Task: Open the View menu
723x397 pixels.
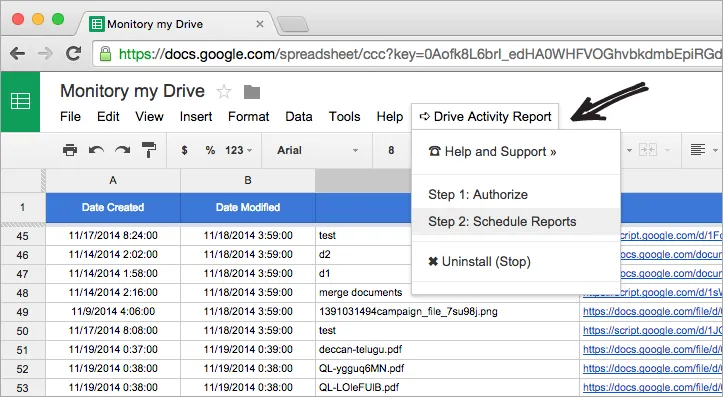Action: tap(149, 117)
